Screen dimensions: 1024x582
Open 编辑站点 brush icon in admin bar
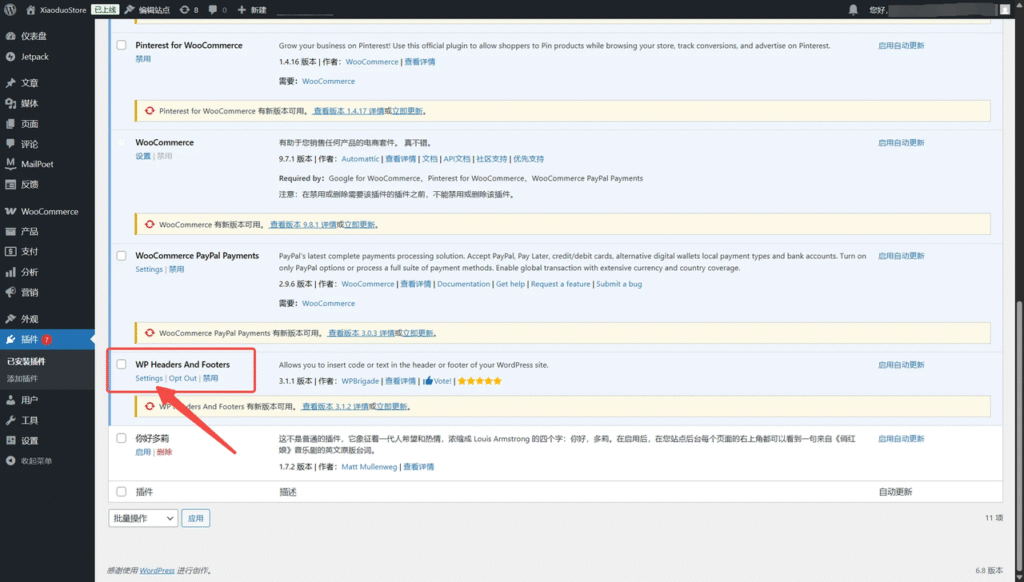[x=129, y=10]
